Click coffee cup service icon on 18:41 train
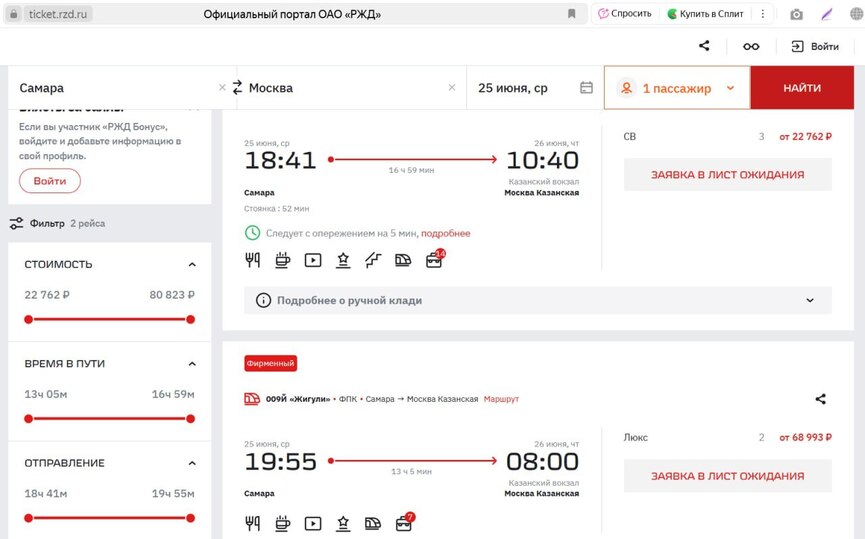 point(282,260)
